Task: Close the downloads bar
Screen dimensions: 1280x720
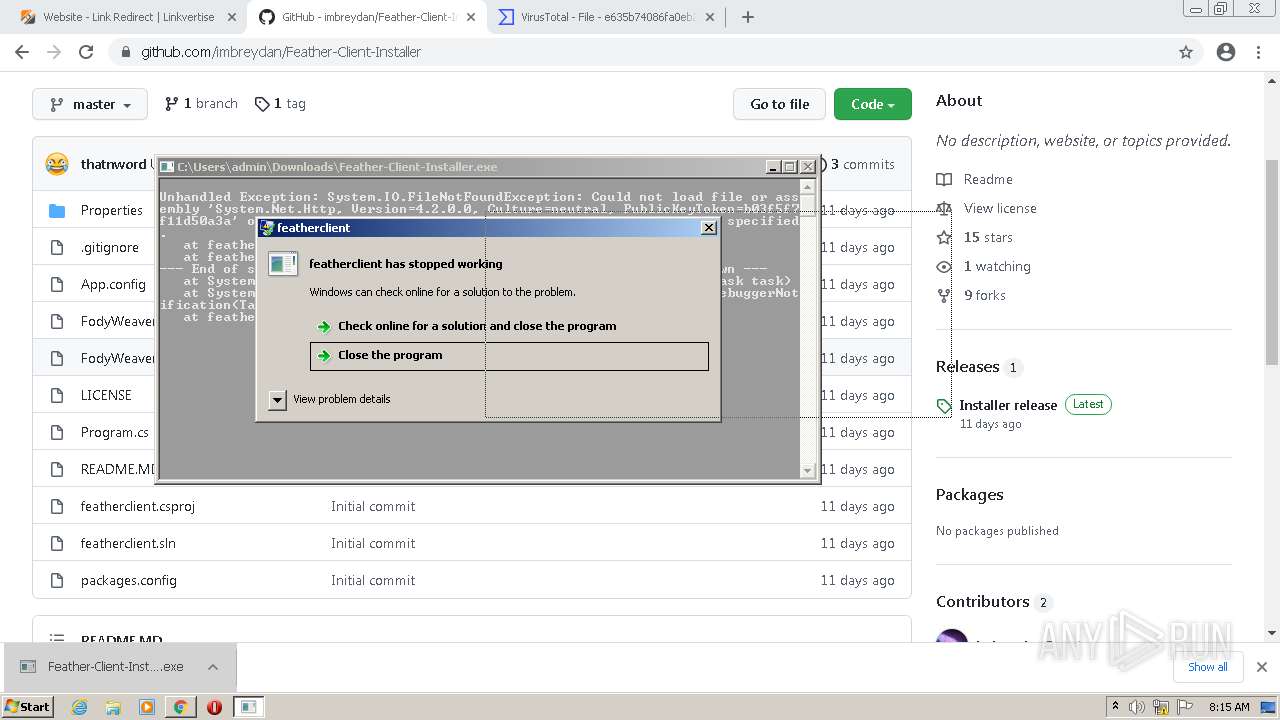Action: pos(1262,667)
